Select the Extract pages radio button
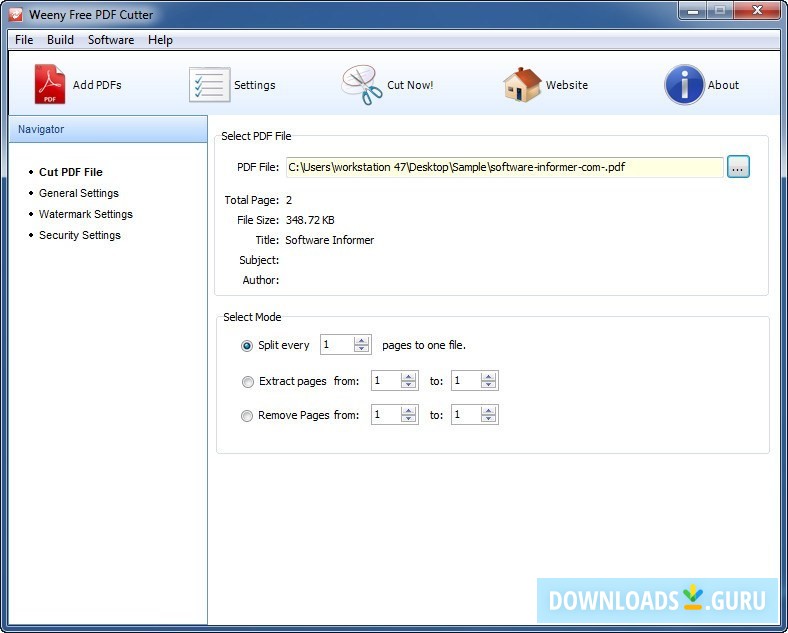 pyautogui.click(x=247, y=382)
